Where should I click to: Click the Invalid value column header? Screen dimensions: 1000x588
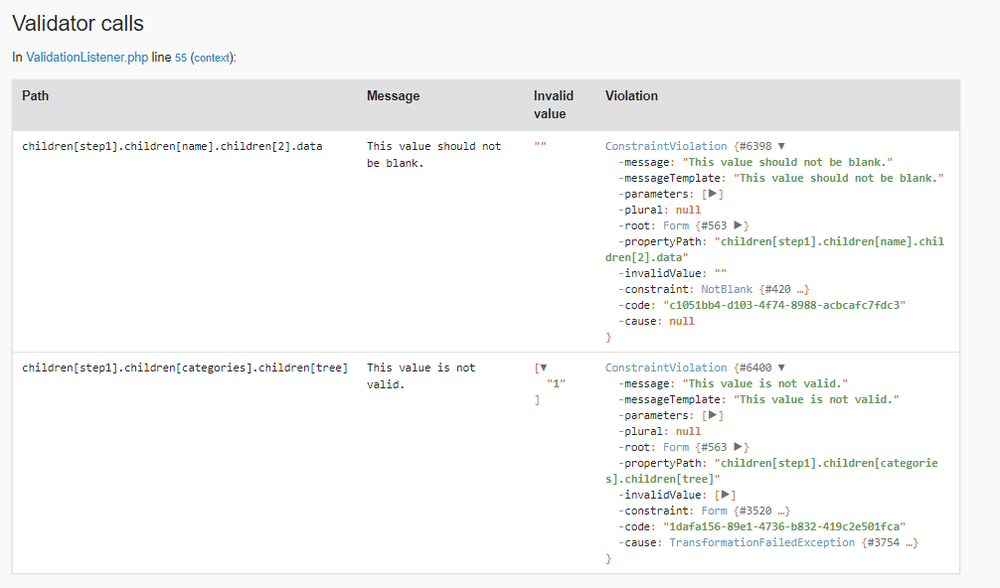point(553,104)
